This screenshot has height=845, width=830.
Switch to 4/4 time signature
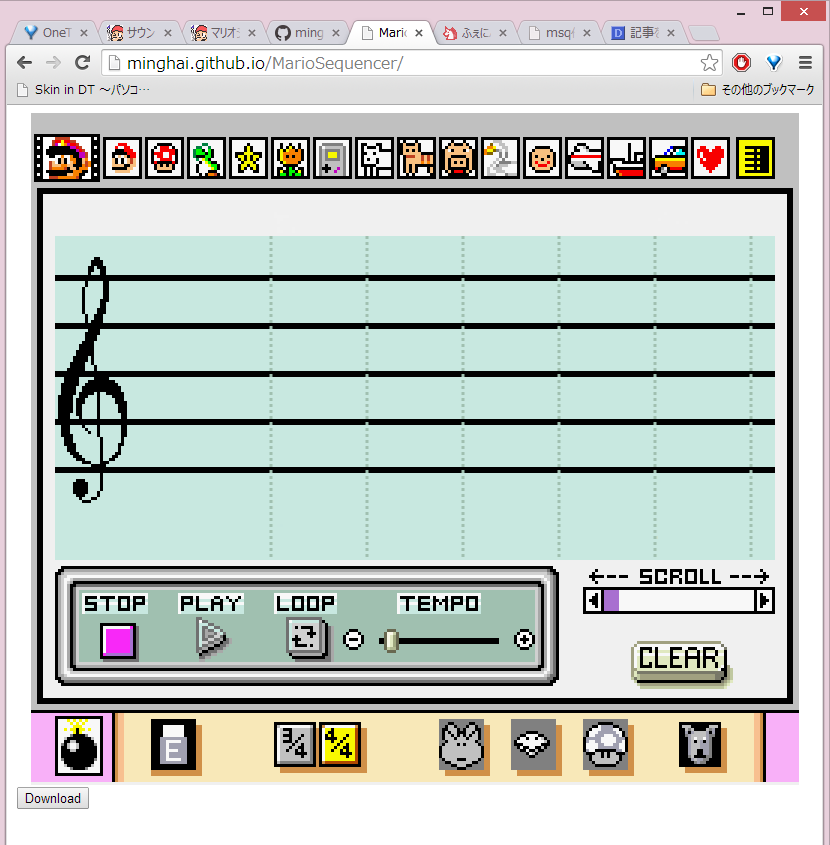click(x=340, y=746)
